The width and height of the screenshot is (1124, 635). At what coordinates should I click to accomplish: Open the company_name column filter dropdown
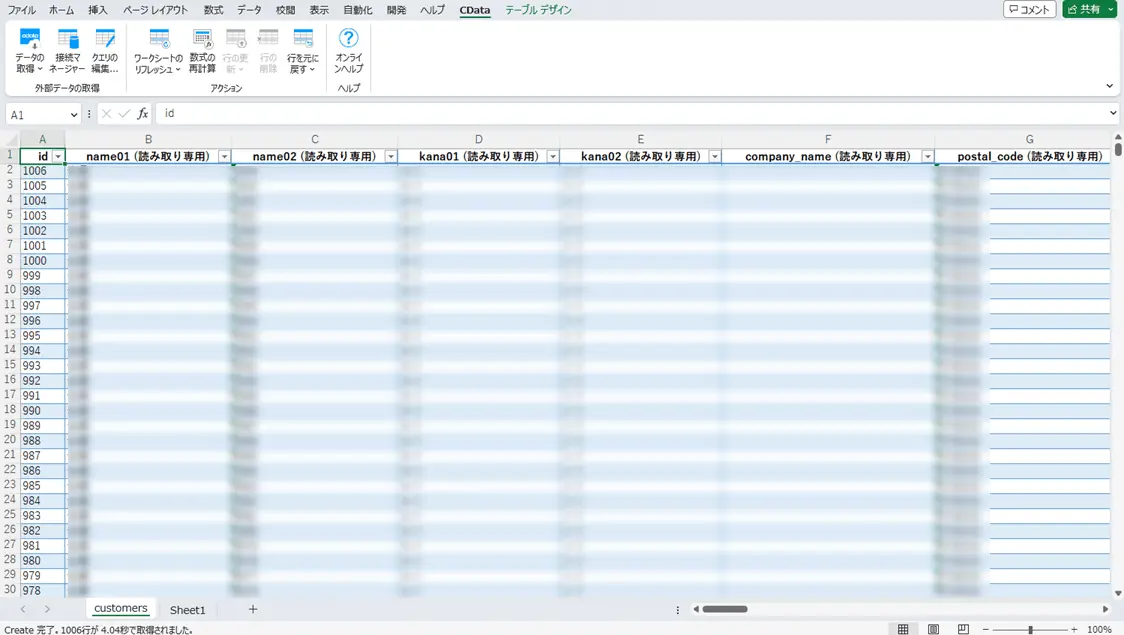pyautogui.click(x=928, y=156)
